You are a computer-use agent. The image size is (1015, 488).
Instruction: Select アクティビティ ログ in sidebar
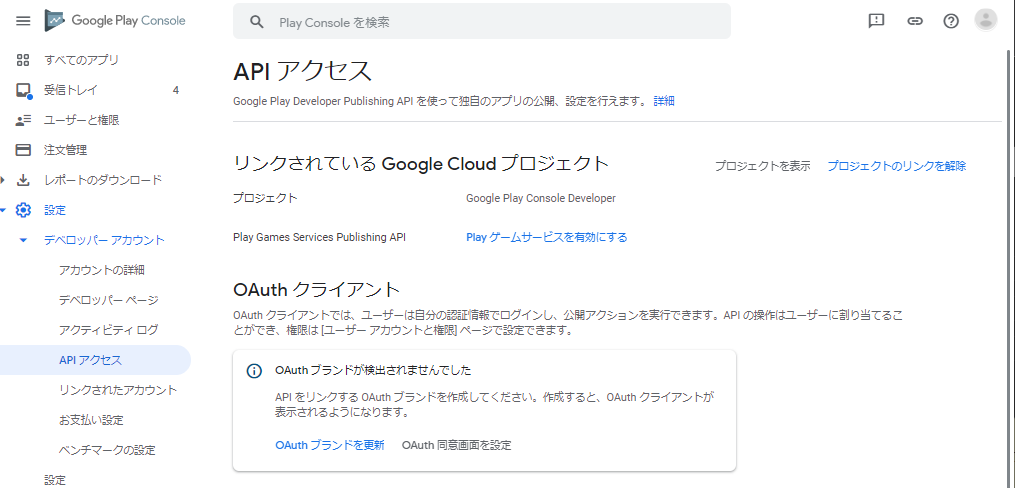108,330
